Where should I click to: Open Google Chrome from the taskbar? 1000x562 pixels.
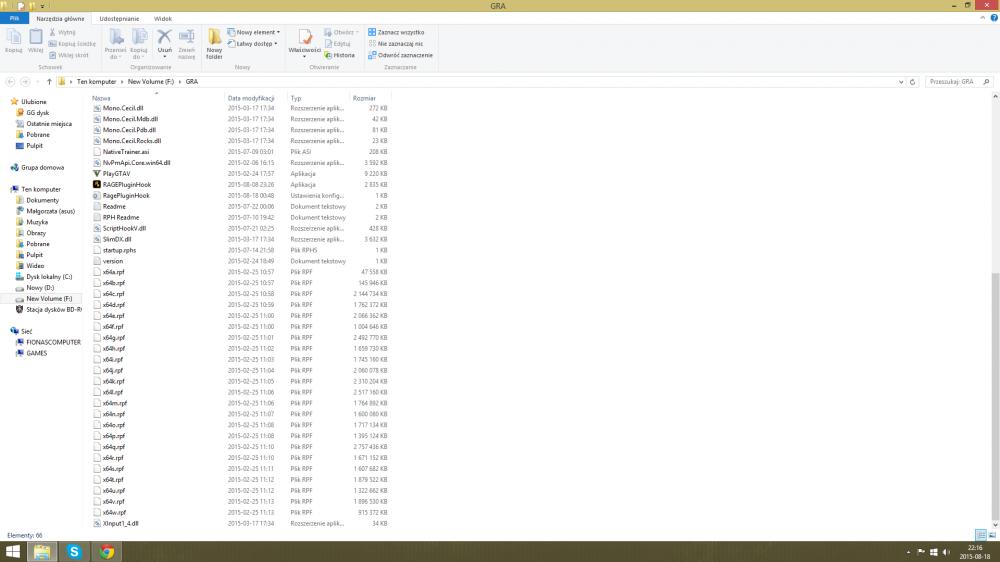pyautogui.click(x=107, y=552)
